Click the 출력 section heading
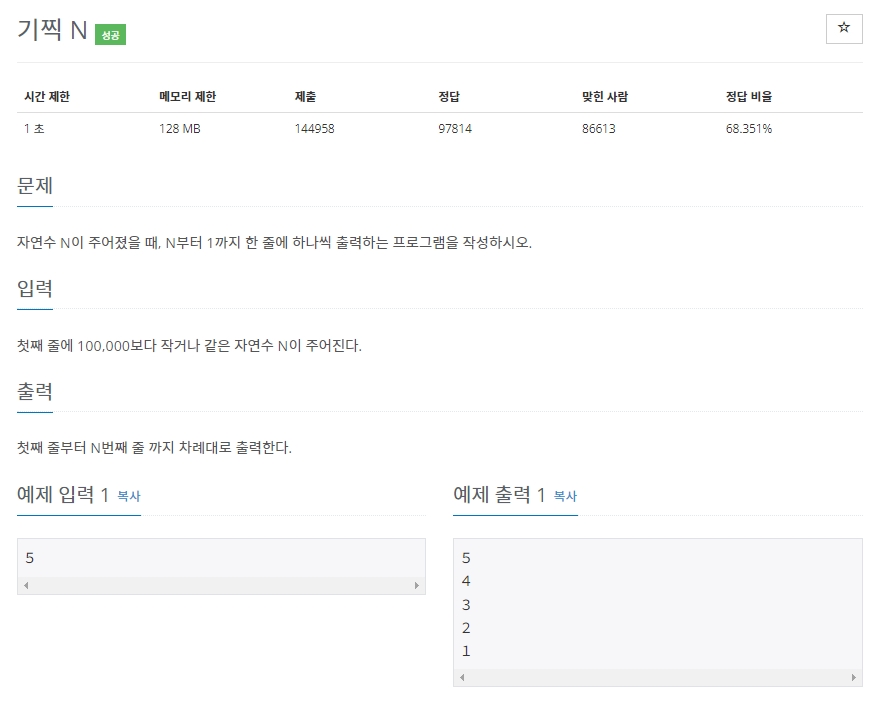 click(x=35, y=392)
